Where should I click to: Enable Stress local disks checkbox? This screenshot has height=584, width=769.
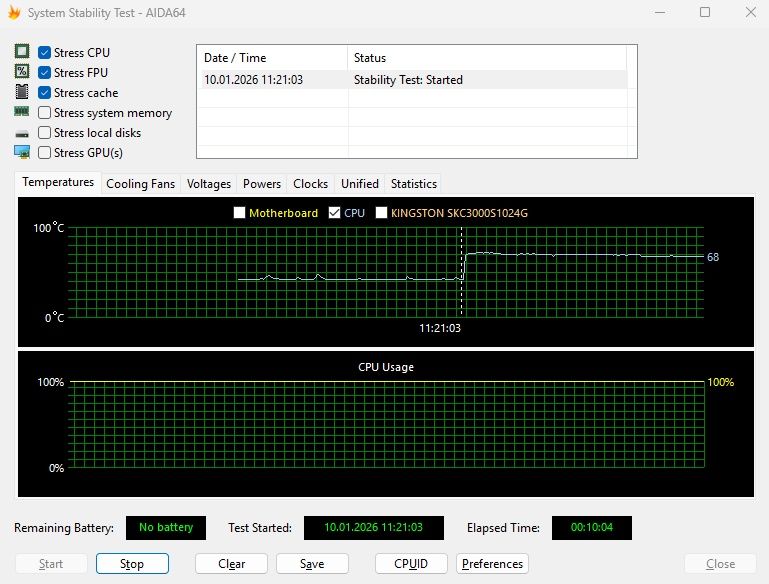[x=44, y=133]
